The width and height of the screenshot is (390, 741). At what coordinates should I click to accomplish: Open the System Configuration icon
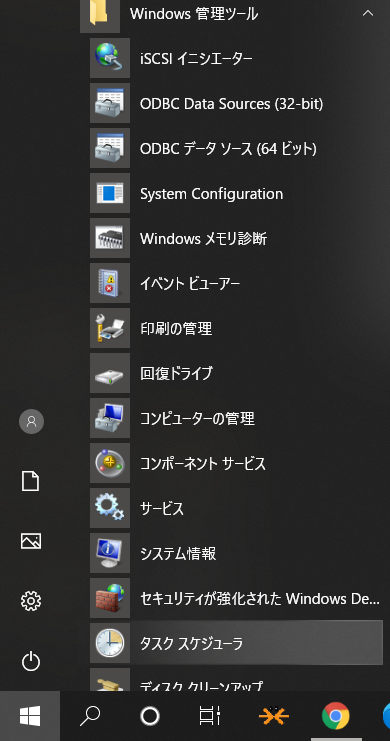(x=110, y=193)
